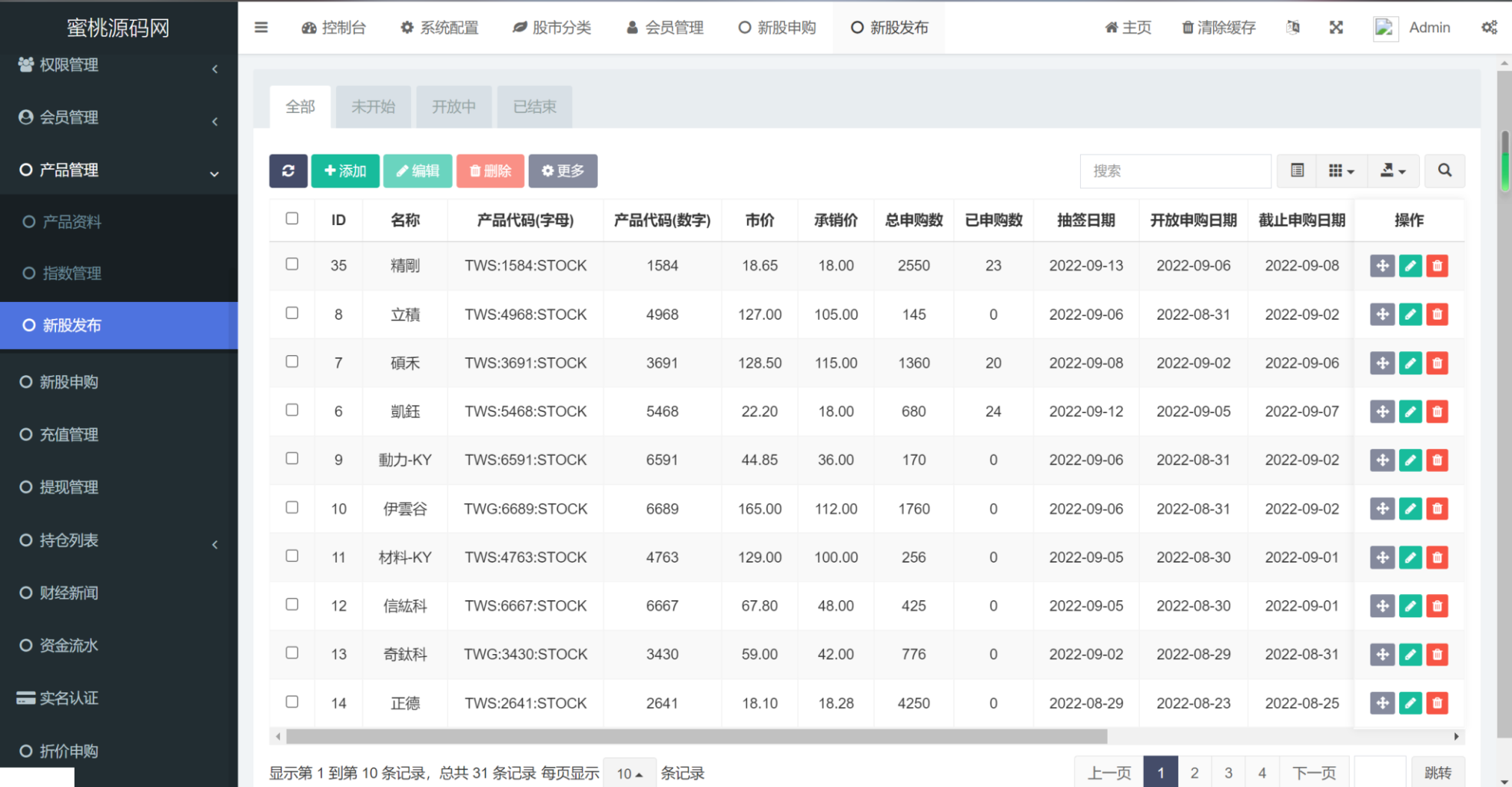Open the language switch icon in top bar
Image resolution: width=1512 pixels, height=787 pixels.
[1293, 28]
